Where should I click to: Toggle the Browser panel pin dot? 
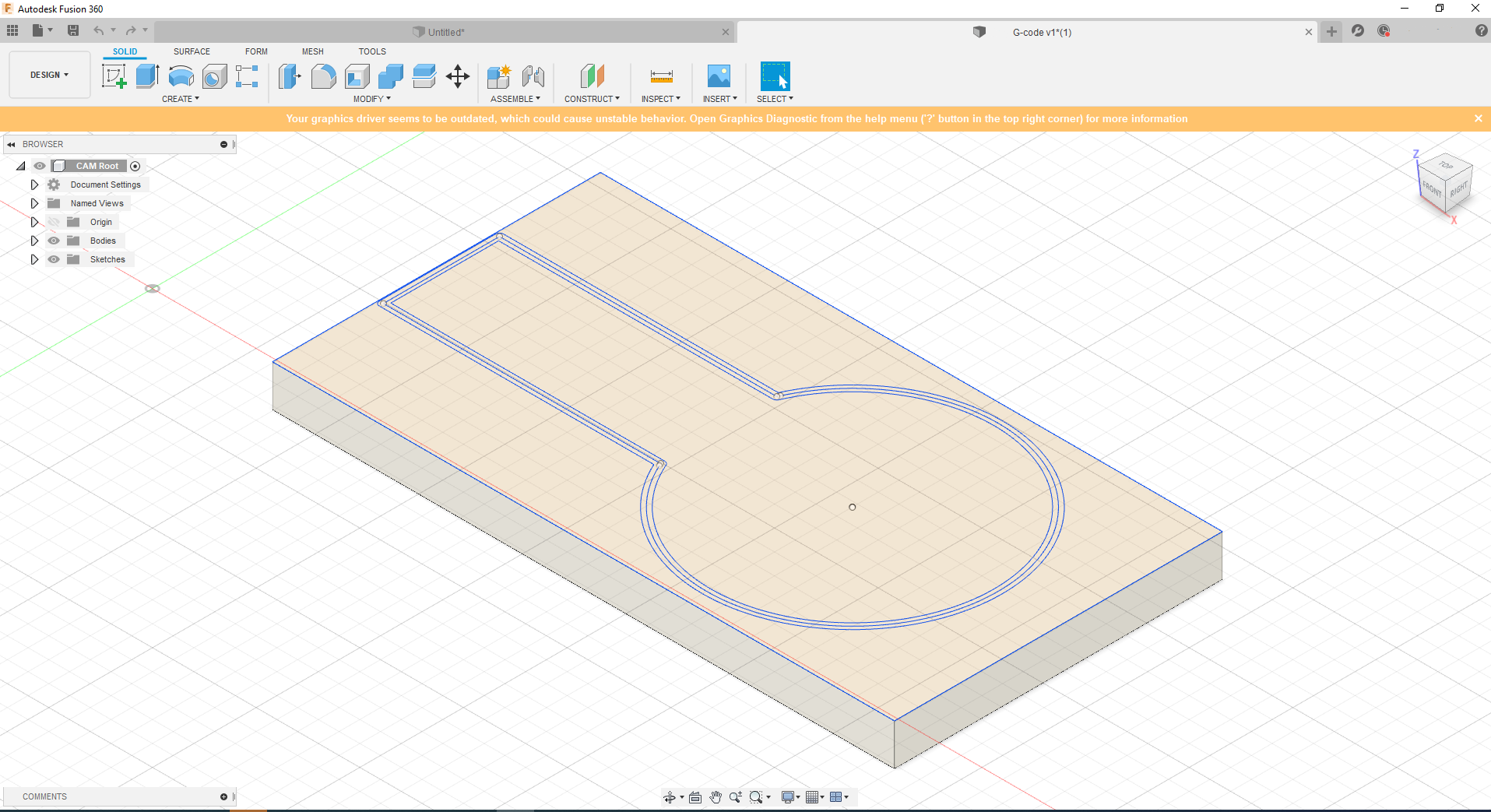click(223, 144)
